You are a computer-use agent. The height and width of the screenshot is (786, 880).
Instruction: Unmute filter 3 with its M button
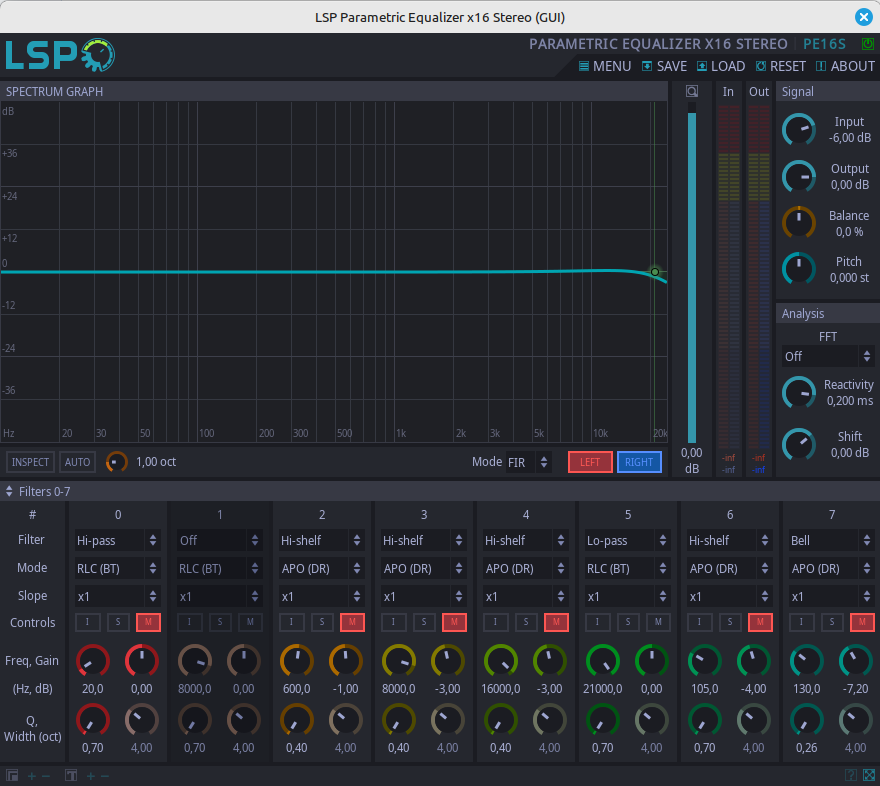tap(454, 622)
